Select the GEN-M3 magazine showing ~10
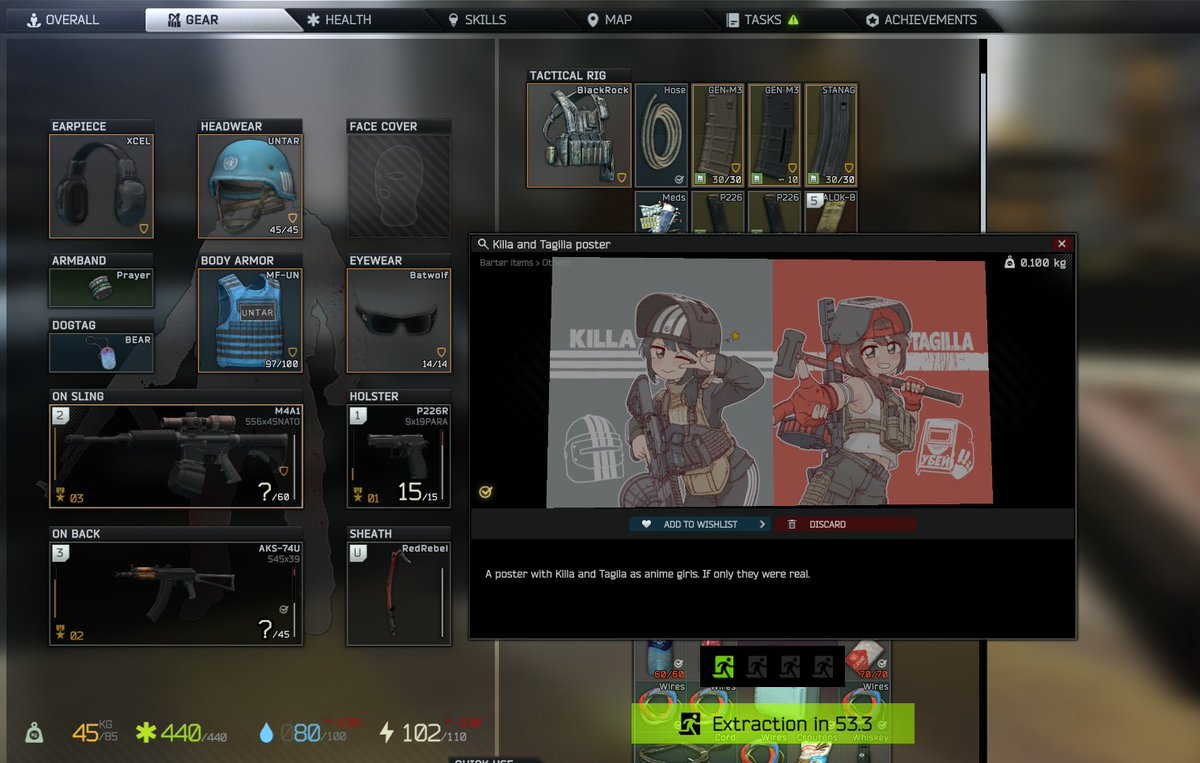 click(x=775, y=135)
